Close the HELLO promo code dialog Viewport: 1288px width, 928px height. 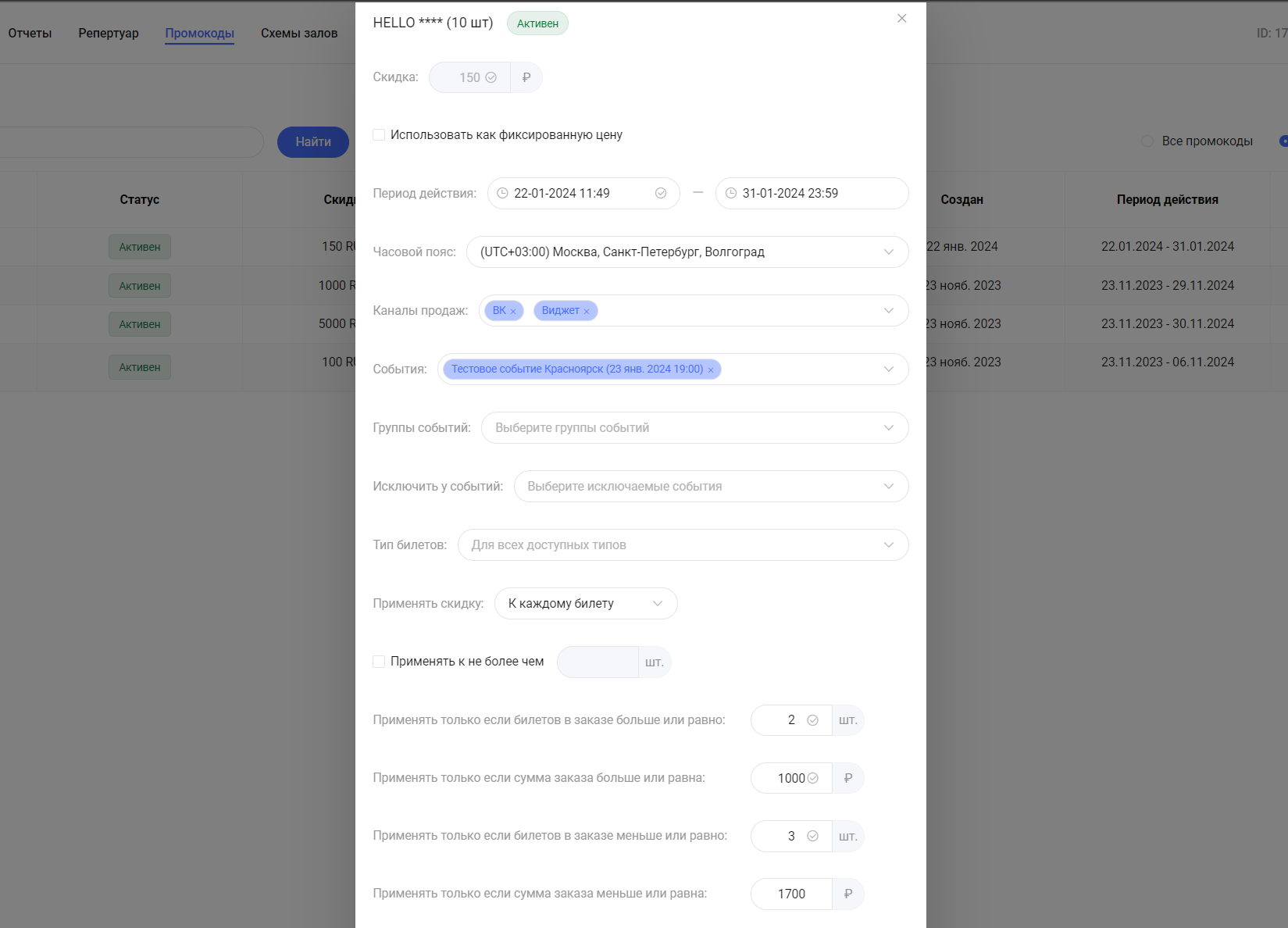point(901,18)
